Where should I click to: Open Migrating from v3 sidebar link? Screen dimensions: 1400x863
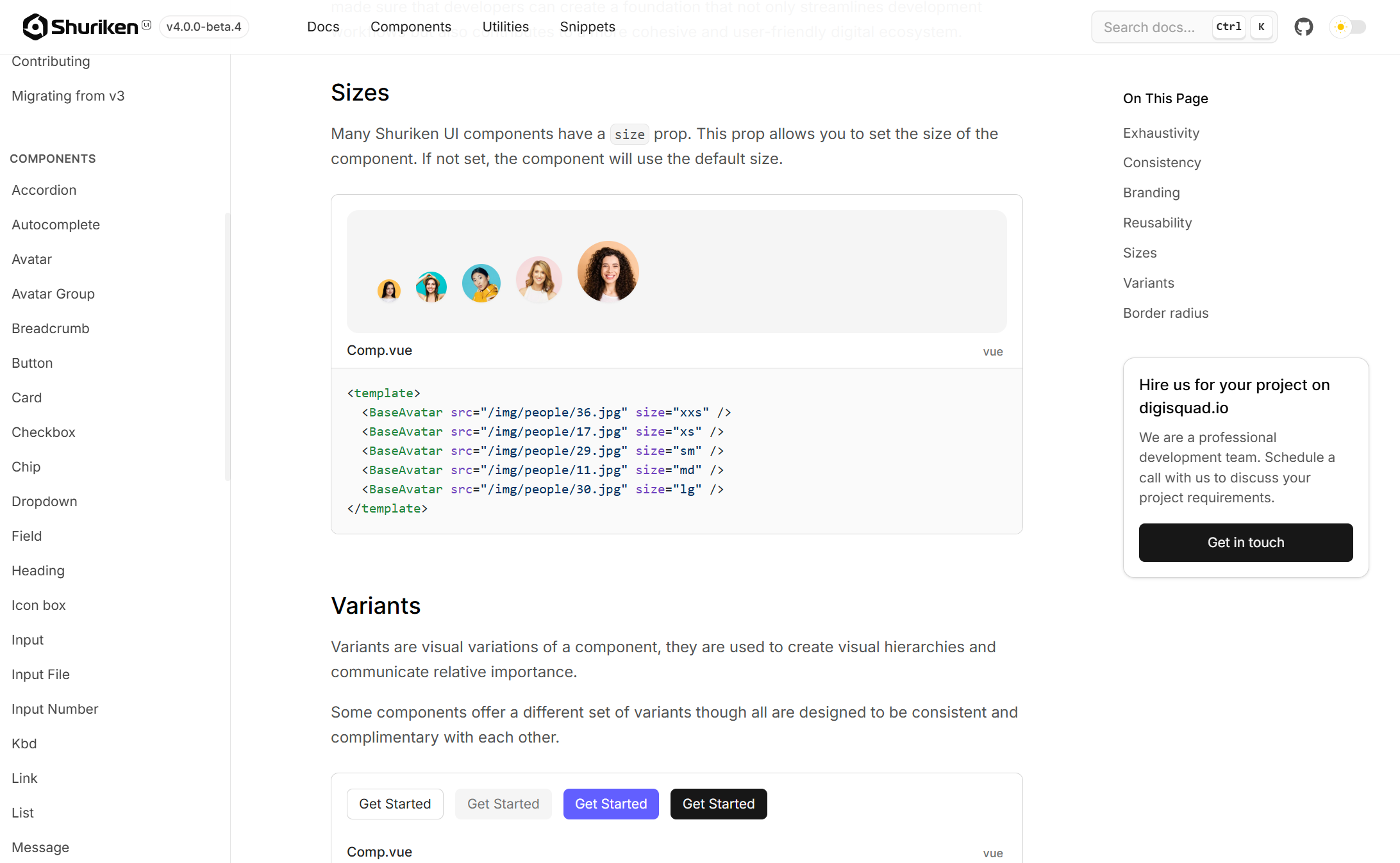[68, 96]
